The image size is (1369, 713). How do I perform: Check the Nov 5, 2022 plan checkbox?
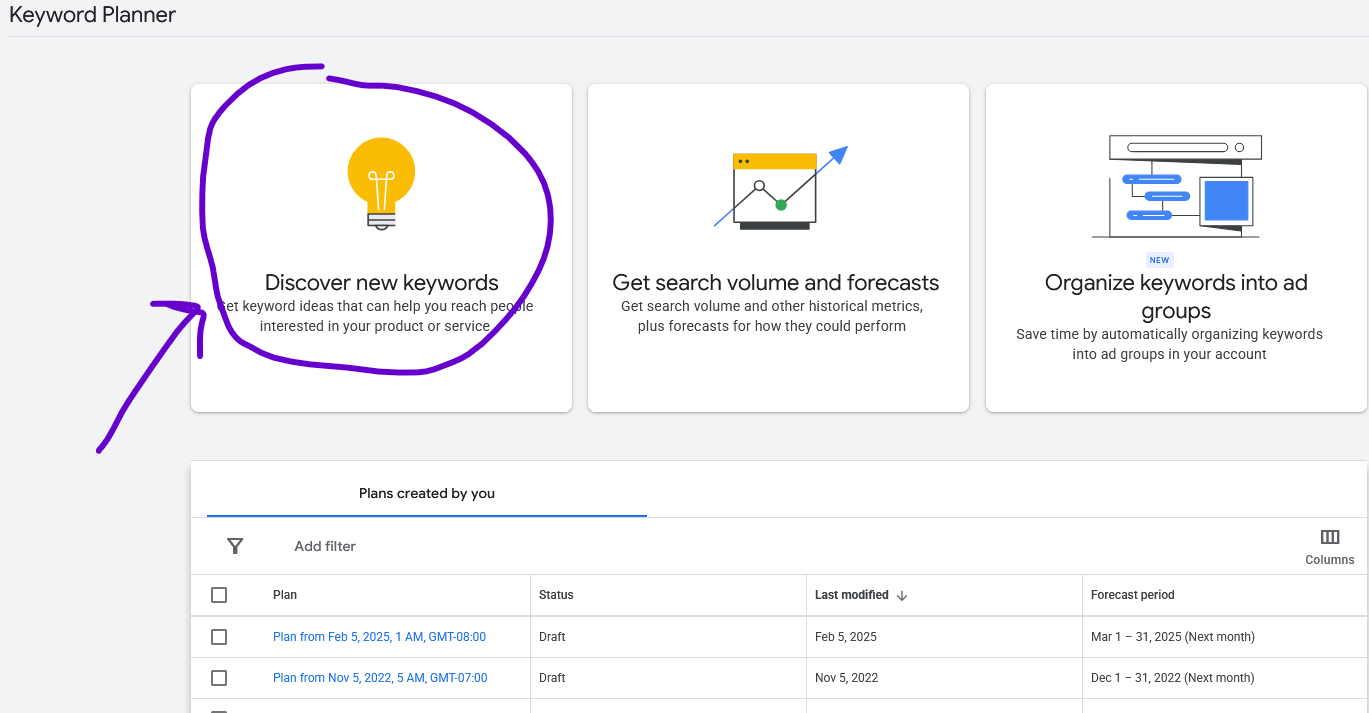[x=220, y=678]
